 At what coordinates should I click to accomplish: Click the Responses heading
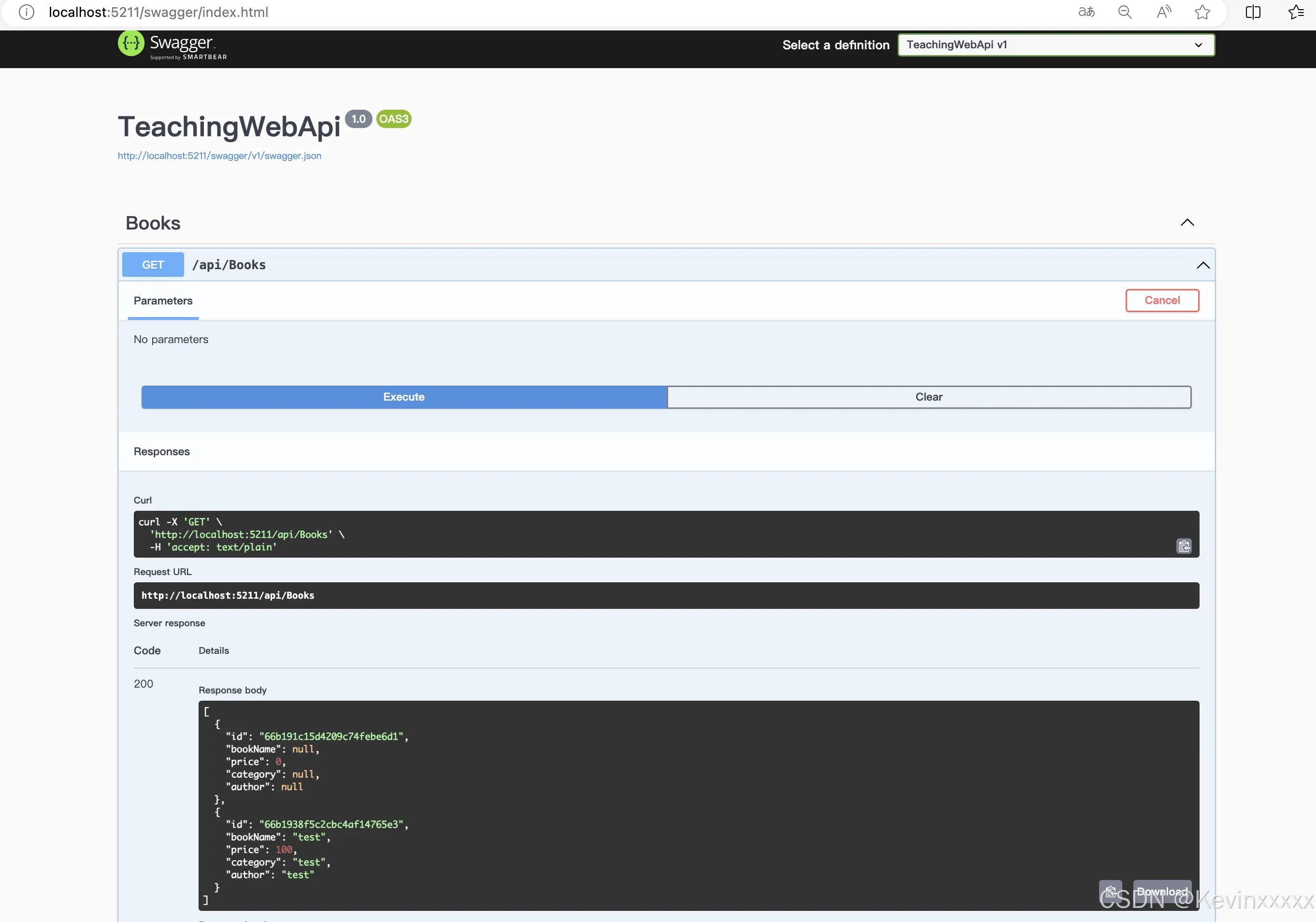coord(162,451)
